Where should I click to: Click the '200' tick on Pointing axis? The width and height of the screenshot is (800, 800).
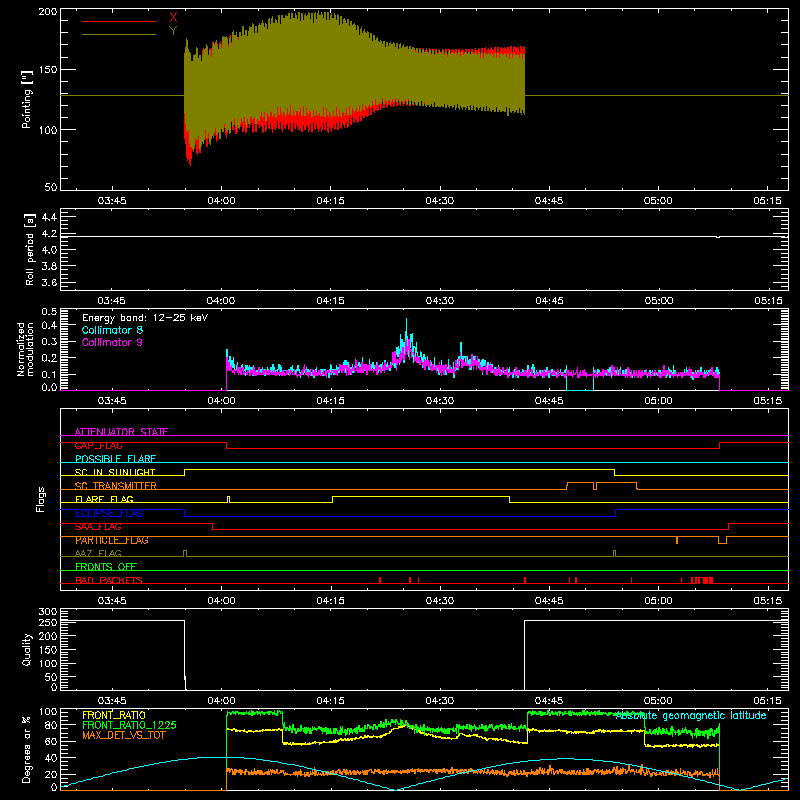pyautogui.click(x=48, y=11)
